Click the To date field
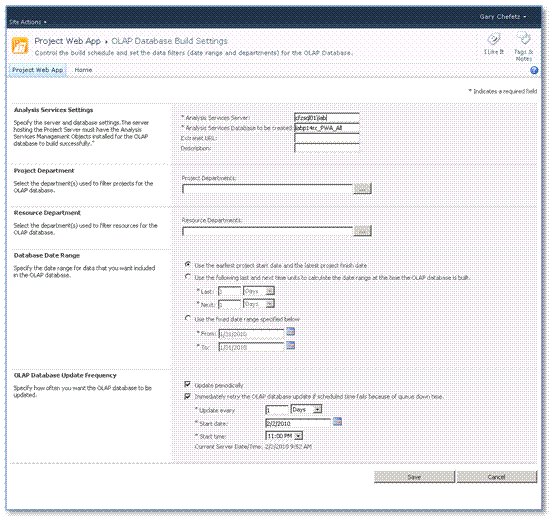 click(251, 347)
